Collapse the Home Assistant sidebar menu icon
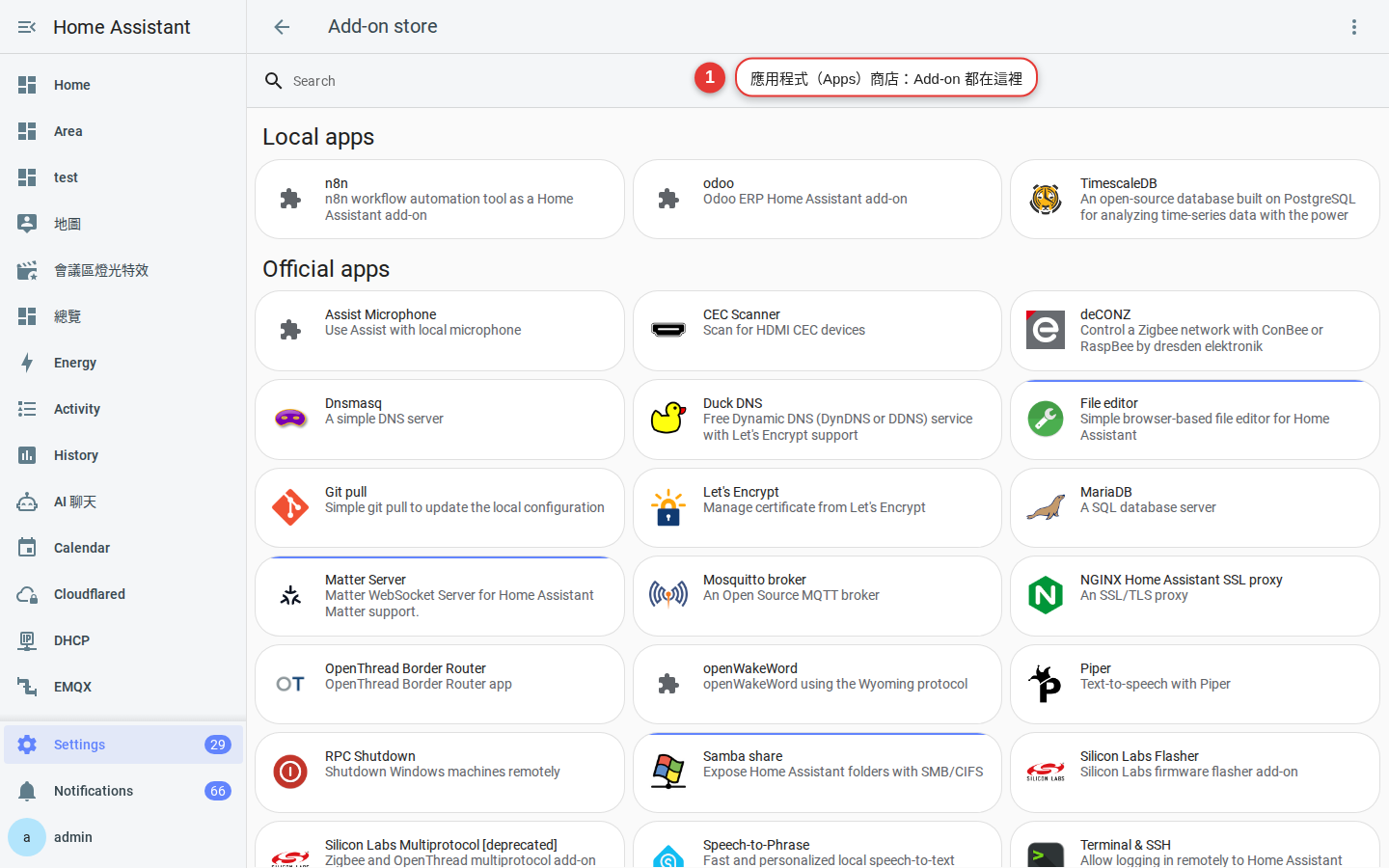Screen dimensions: 1389x868 click(27, 27)
